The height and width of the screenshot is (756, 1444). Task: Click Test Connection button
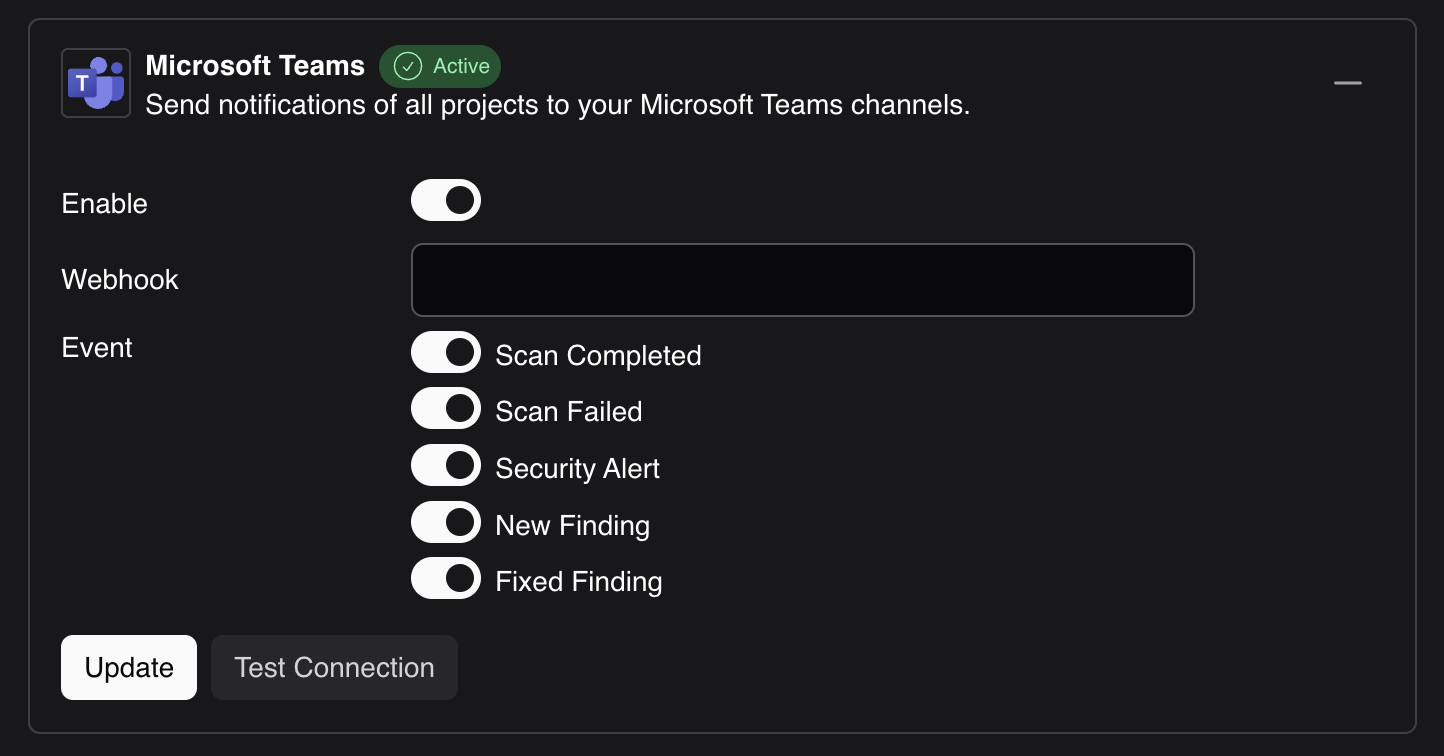[335, 667]
